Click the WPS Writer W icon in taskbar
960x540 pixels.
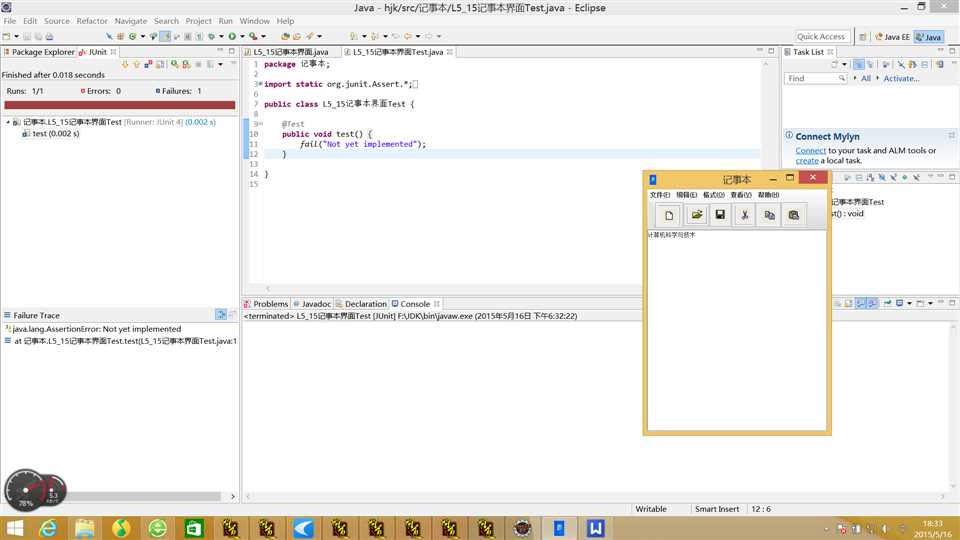coord(596,528)
